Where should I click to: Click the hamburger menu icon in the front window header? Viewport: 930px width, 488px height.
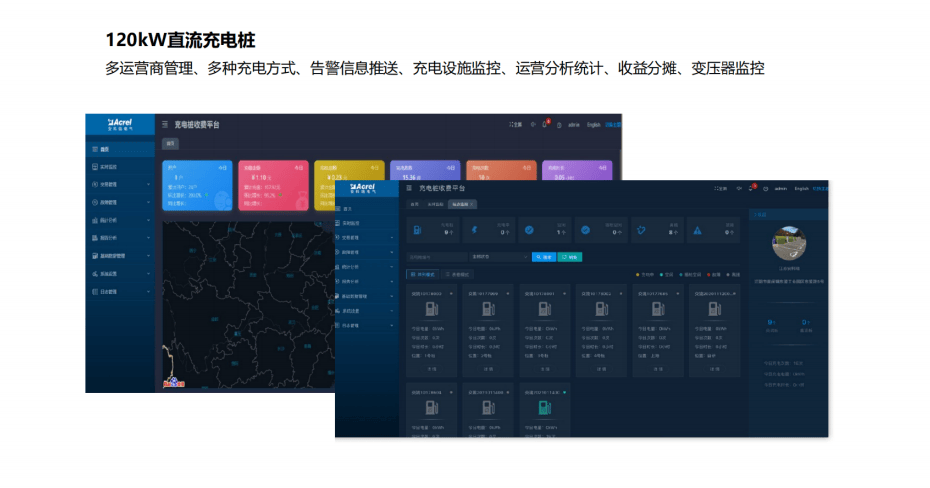[409, 188]
